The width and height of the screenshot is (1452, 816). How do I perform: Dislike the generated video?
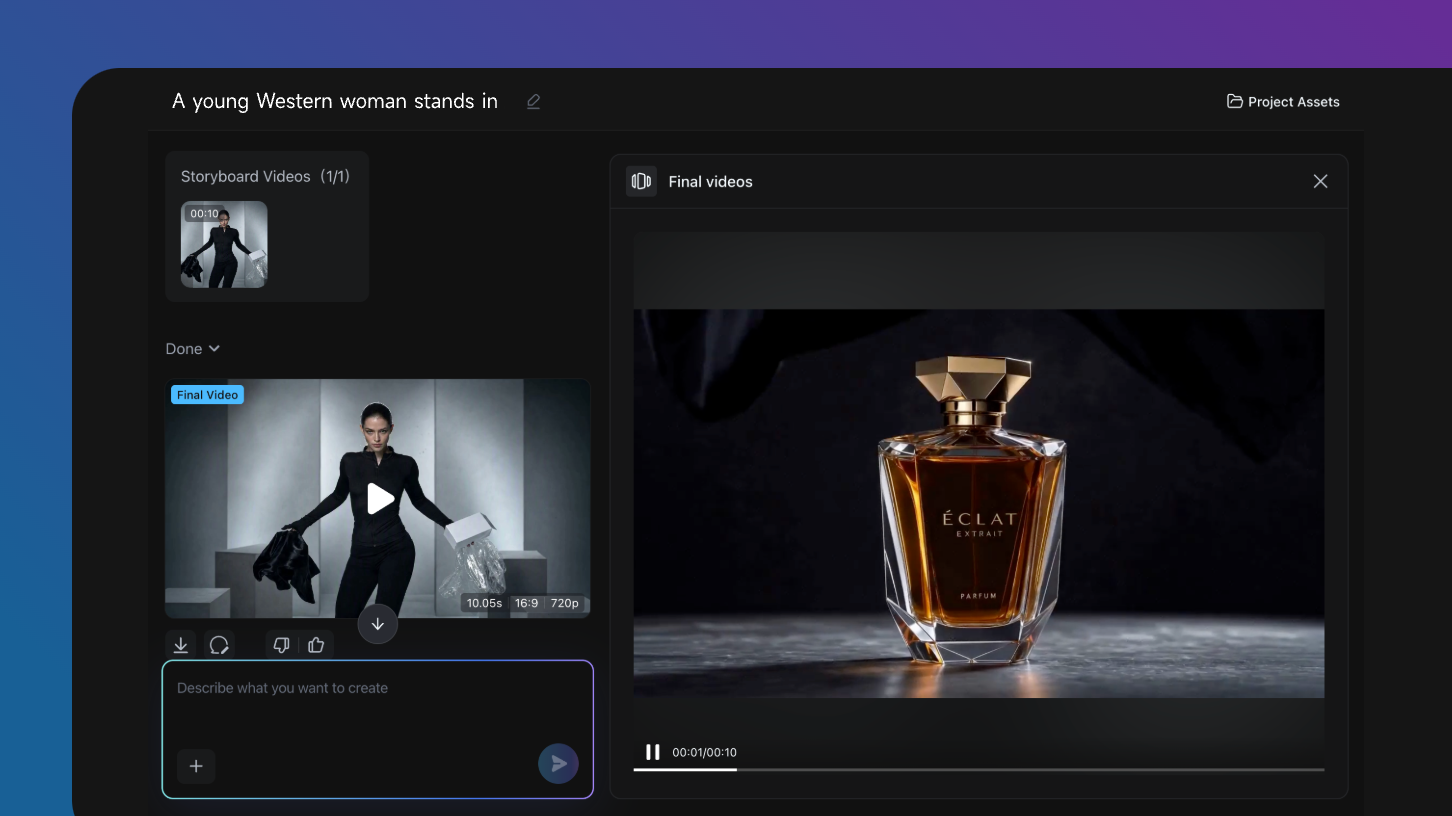(x=281, y=645)
